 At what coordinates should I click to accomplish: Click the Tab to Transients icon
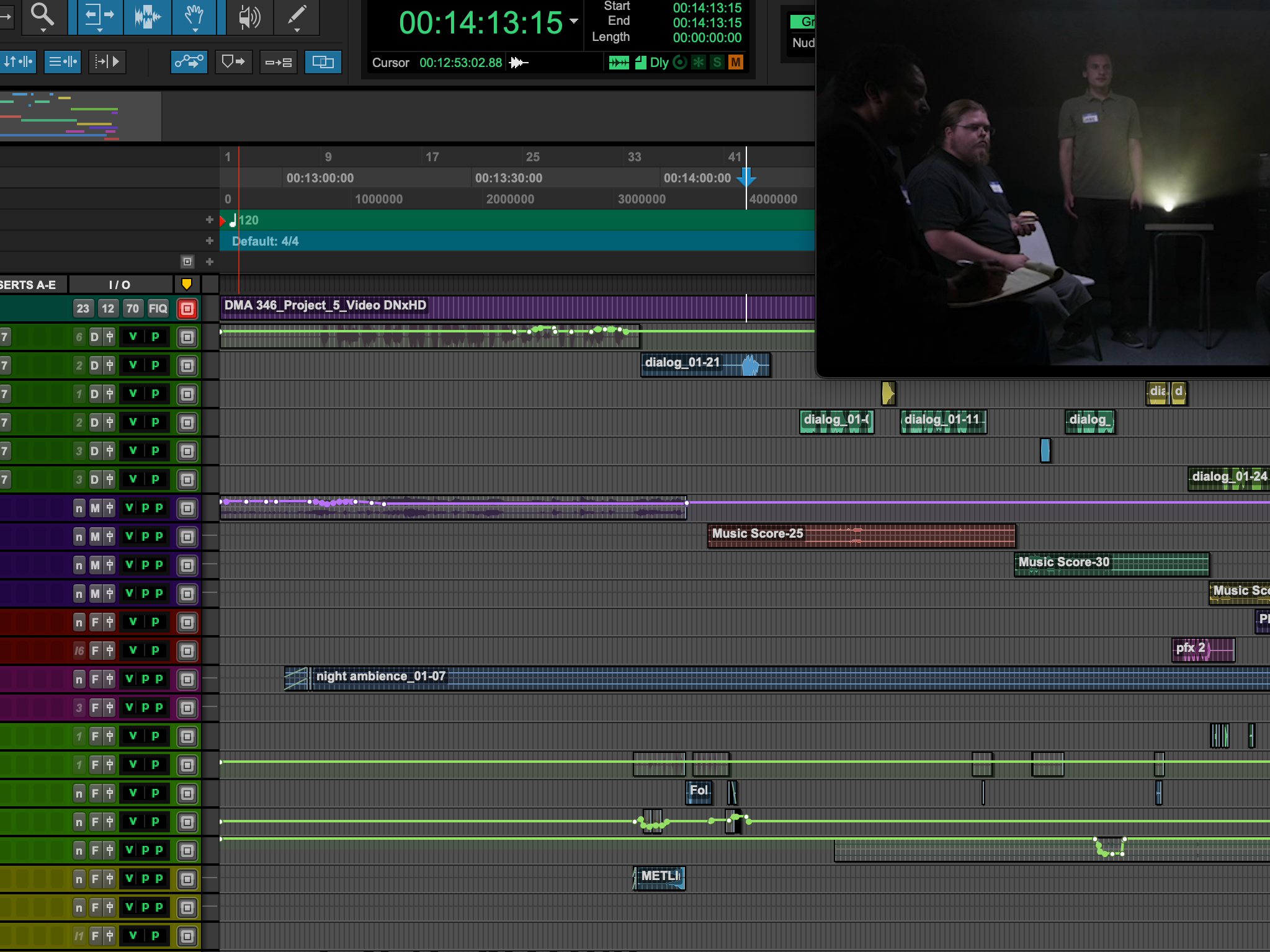pos(107,62)
